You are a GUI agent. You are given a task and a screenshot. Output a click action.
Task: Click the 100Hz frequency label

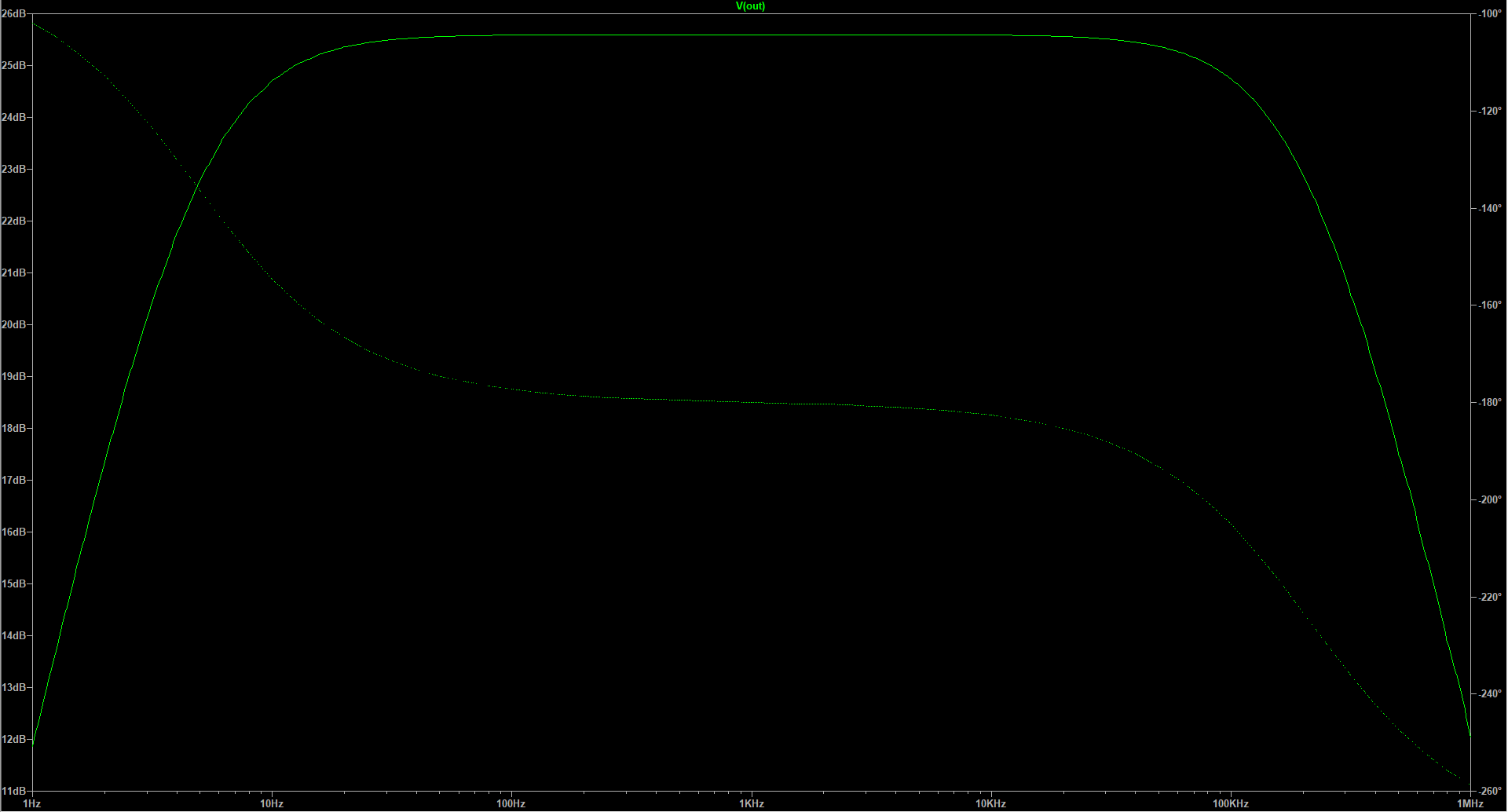click(511, 804)
